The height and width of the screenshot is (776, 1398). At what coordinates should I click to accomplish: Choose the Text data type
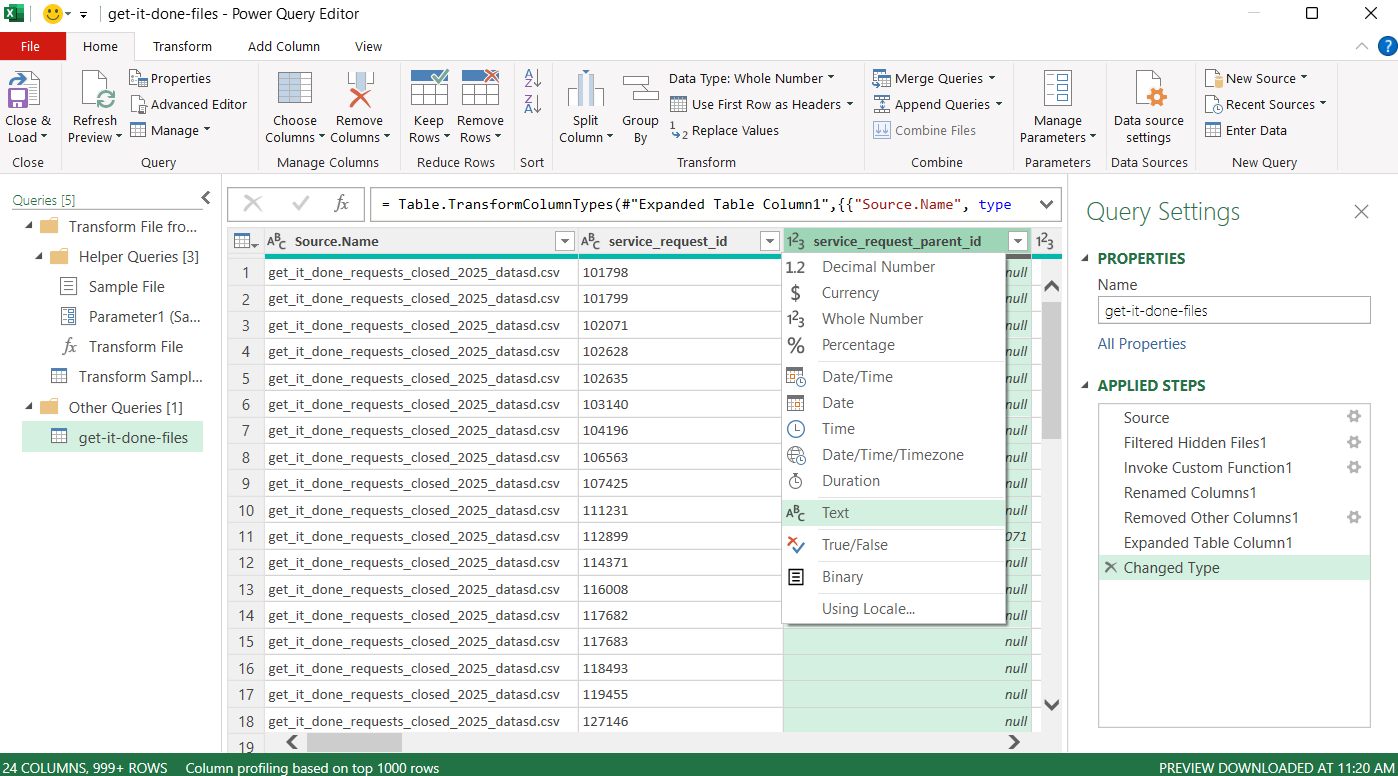click(893, 513)
